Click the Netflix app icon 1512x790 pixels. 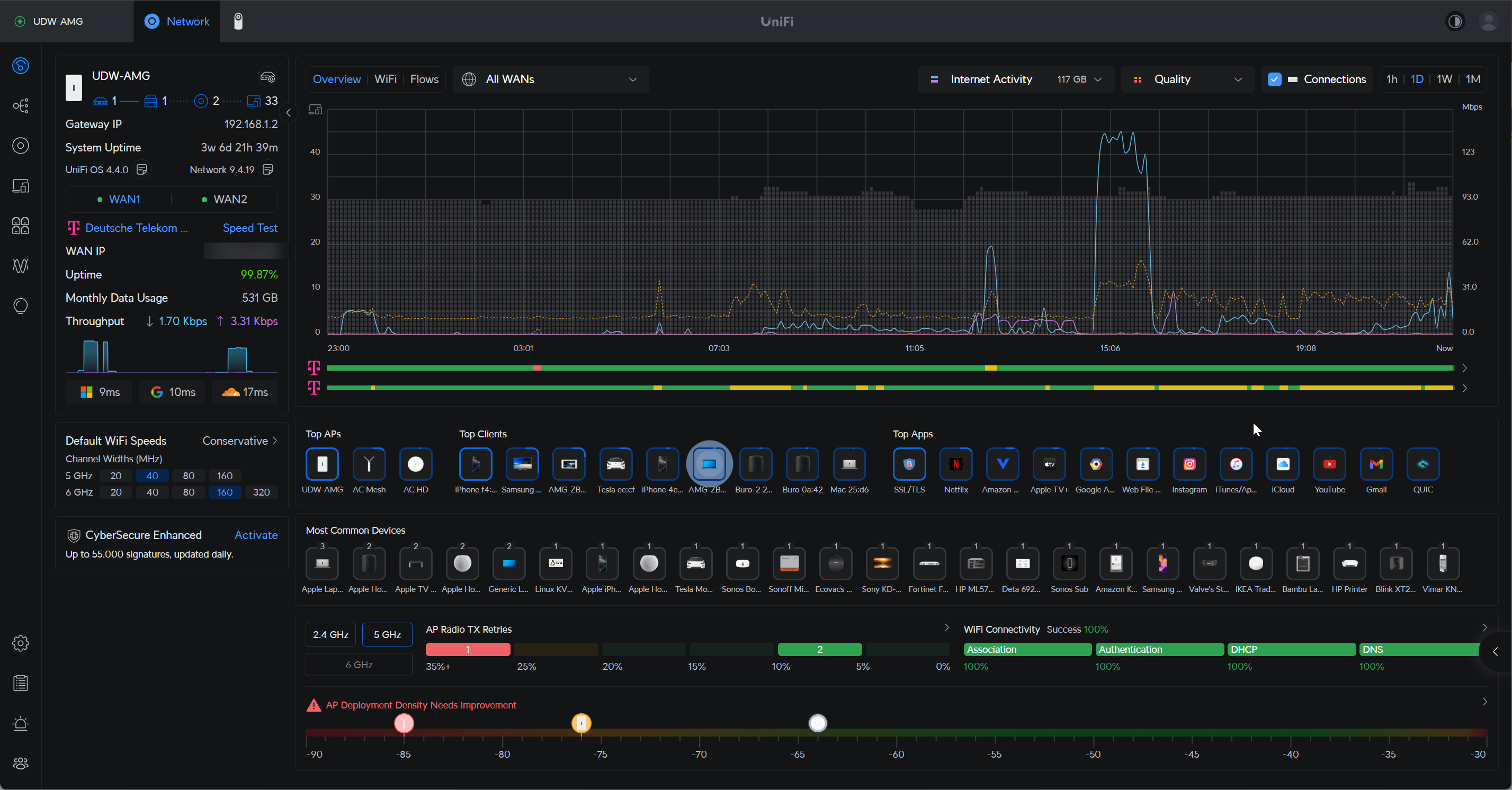point(955,464)
